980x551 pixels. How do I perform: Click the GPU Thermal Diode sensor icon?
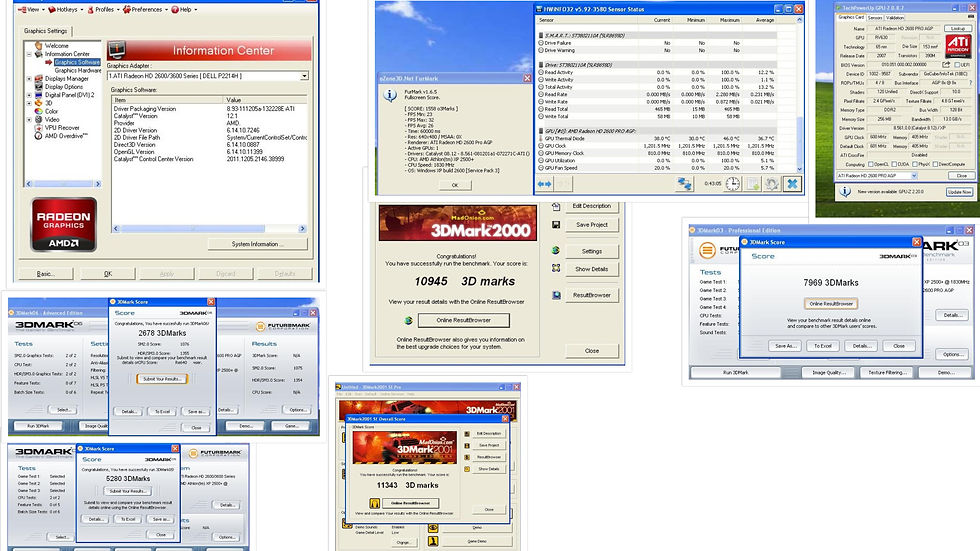coord(541,139)
